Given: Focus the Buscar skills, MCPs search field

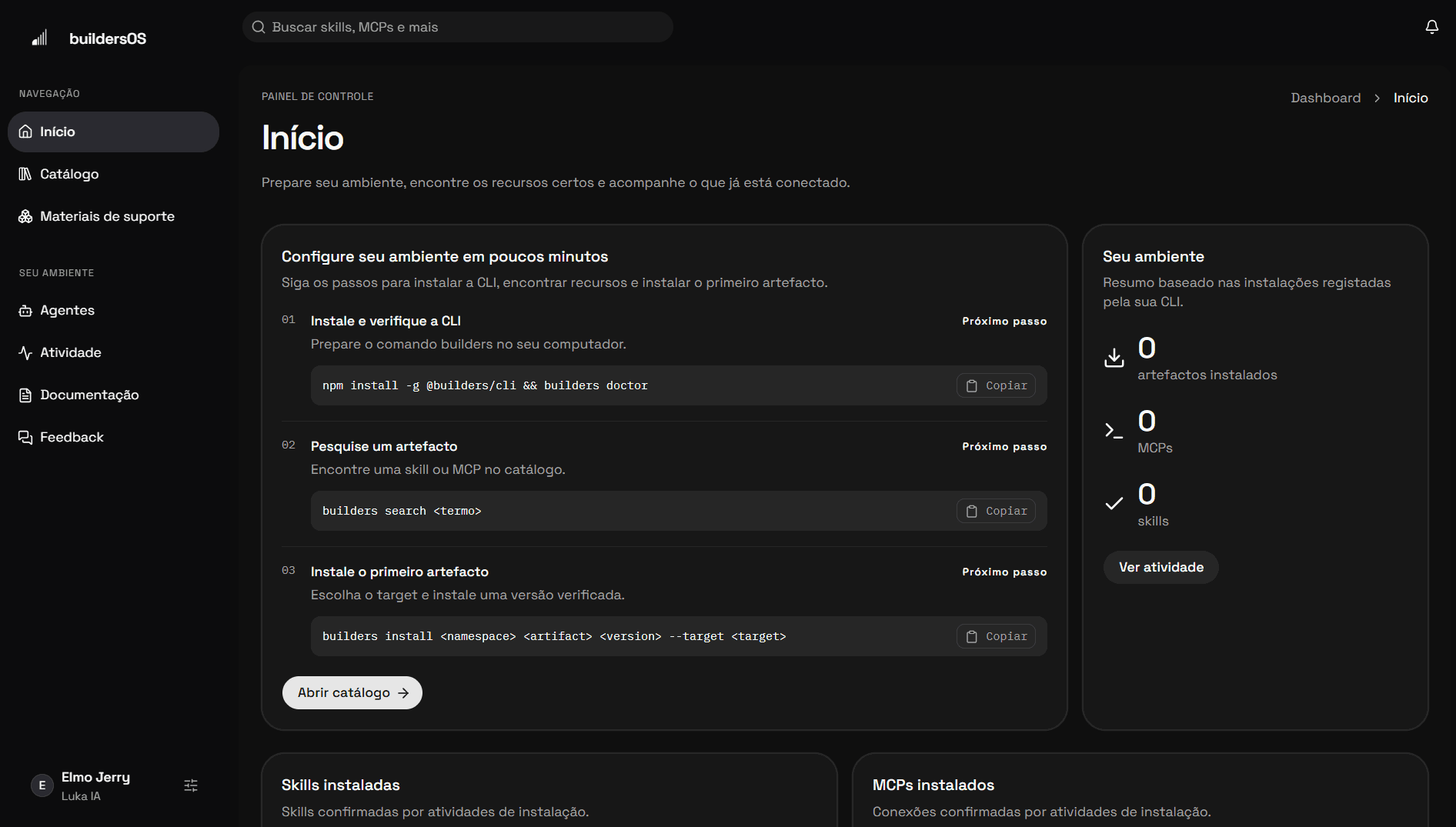Looking at the screenshot, I should click(458, 27).
